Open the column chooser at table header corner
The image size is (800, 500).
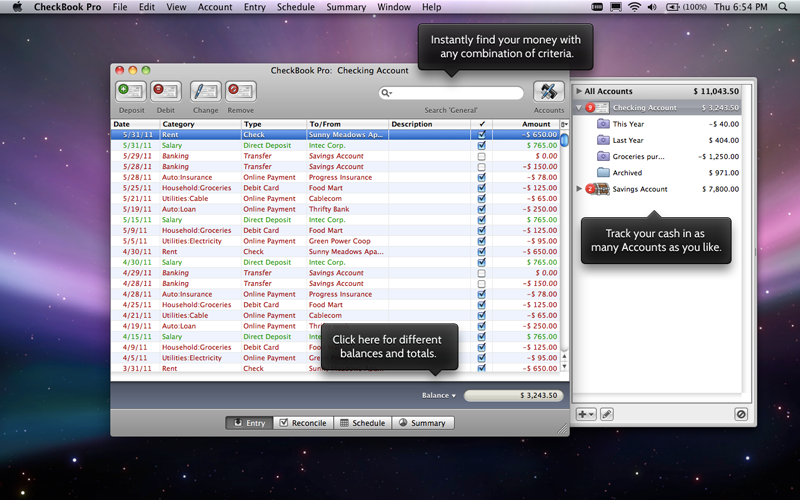tap(564, 124)
